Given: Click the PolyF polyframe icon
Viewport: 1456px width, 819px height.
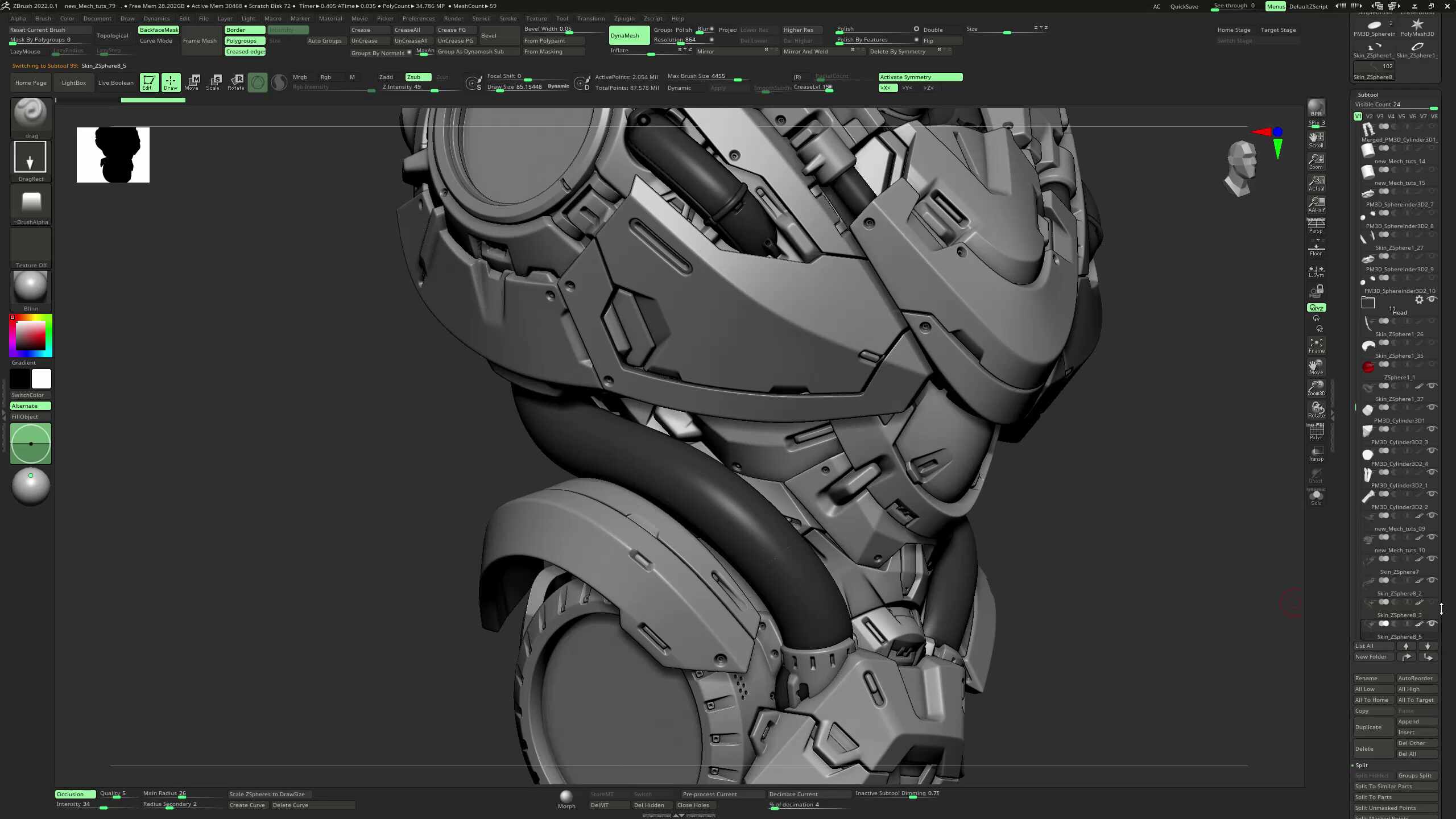Looking at the screenshot, I should click(x=1316, y=432).
